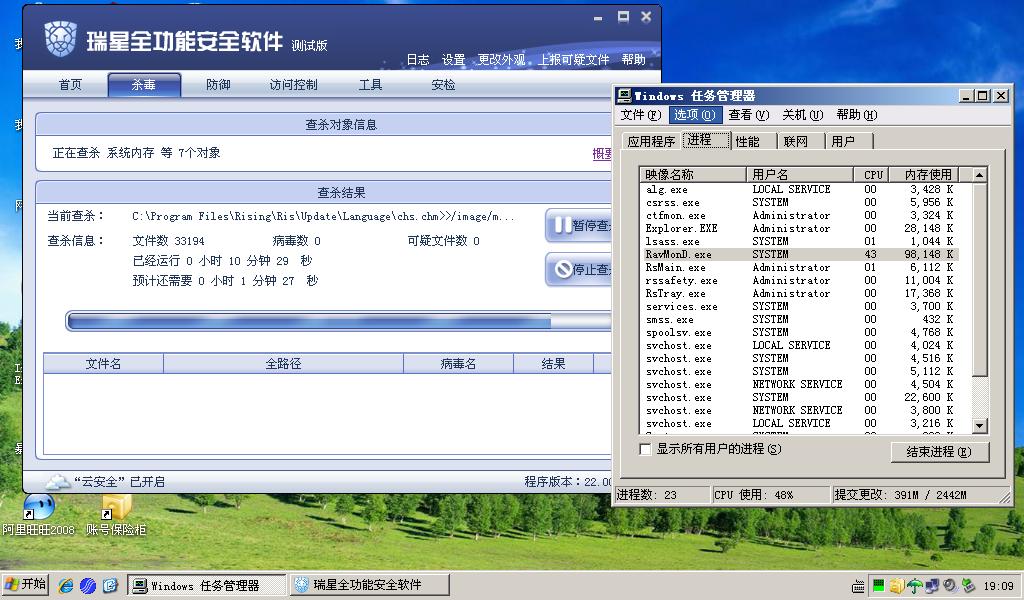Click the process list scroll up arrow
1024x600 pixels.
tap(980, 175)
